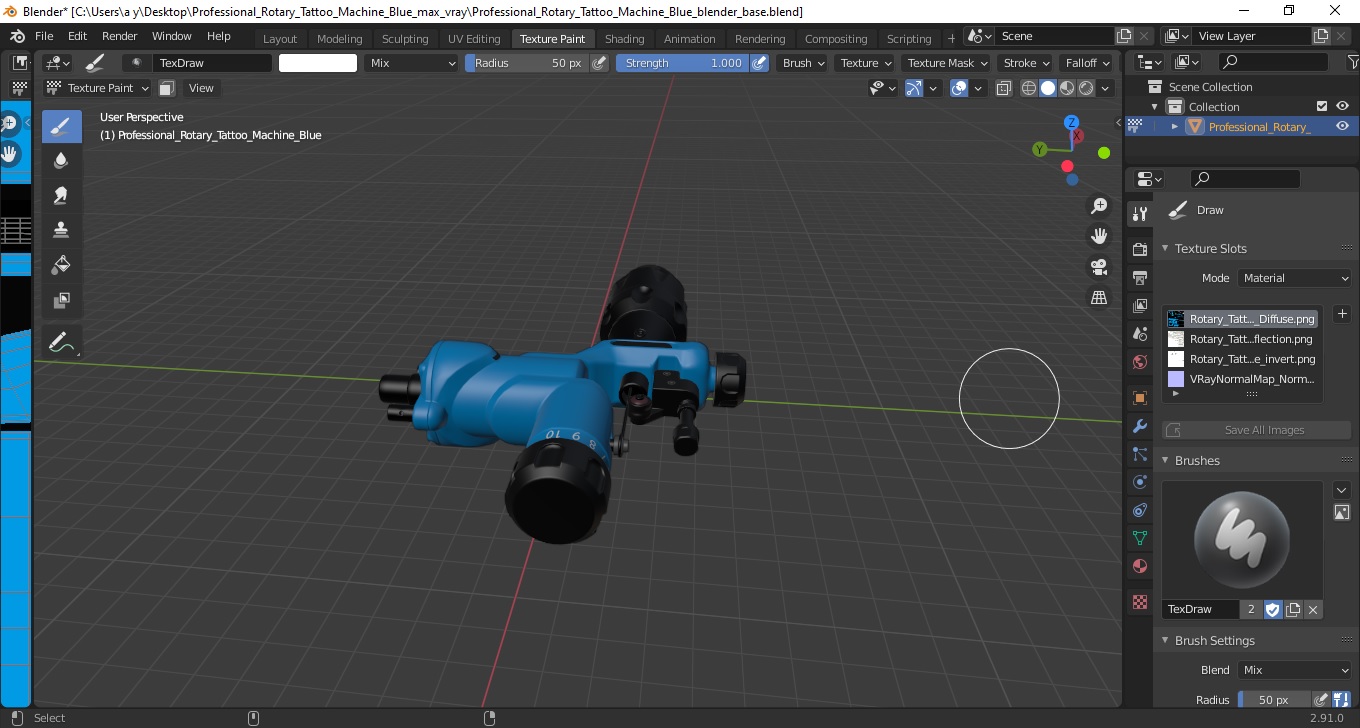Switch to the UV Editing workspace tab
The image size is (1360, 728).
click(x=474, y=39)
